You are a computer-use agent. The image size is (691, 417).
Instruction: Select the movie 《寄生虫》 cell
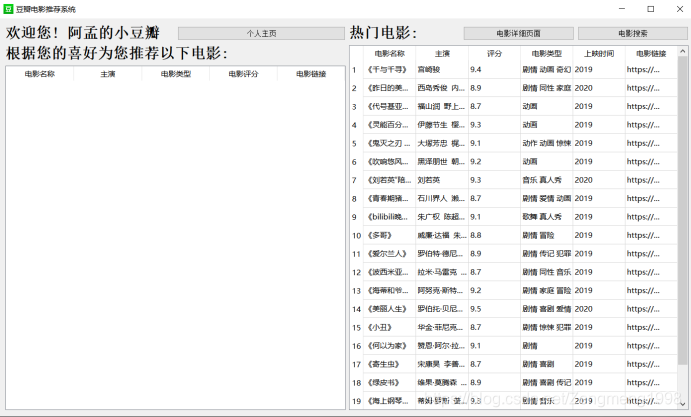click(389, 365)
